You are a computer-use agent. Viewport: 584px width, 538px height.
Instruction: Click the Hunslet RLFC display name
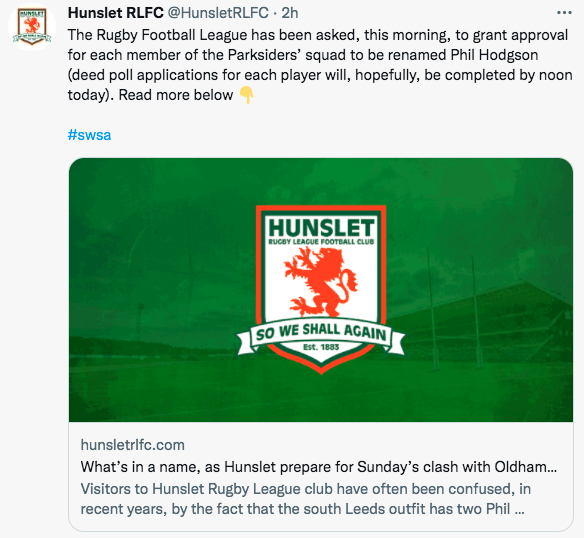[115, 13]
